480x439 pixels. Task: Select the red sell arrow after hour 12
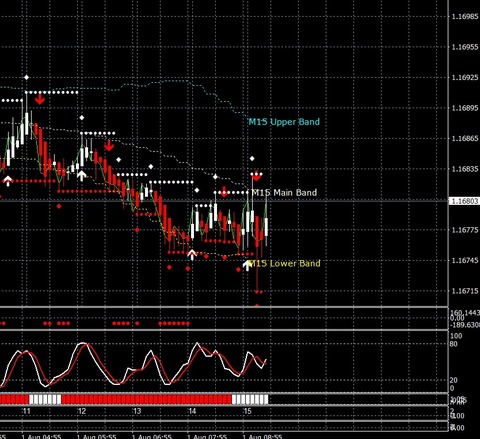coord(109,146)
